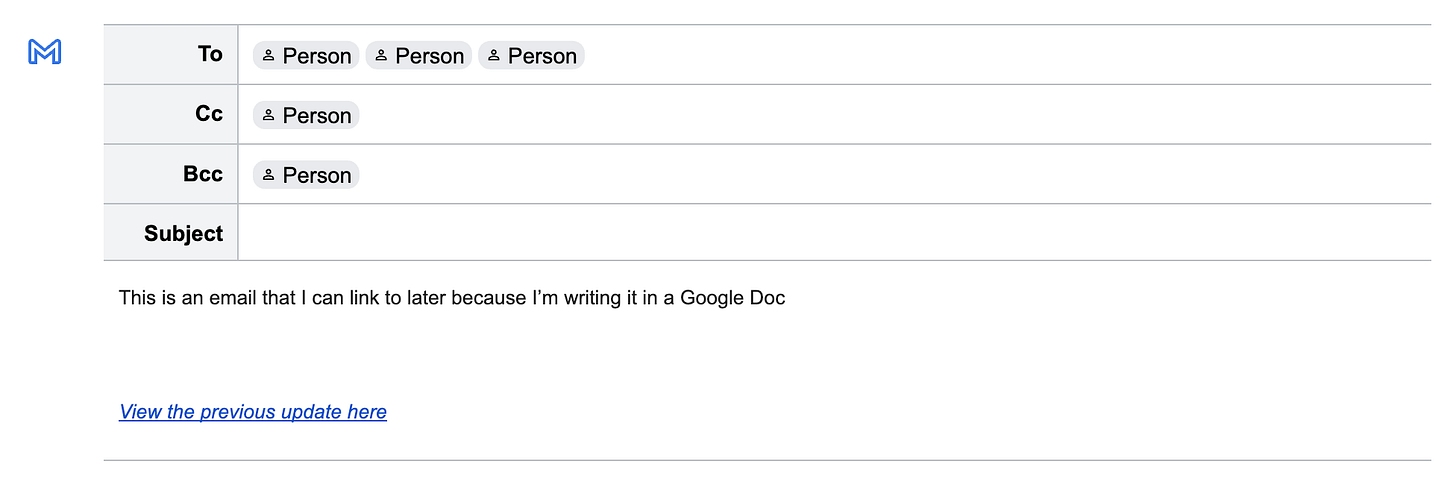Open the 'View the previous update here' link
Image resolution: width=1456 pixels, height=482 pixels.
[253, 412]
